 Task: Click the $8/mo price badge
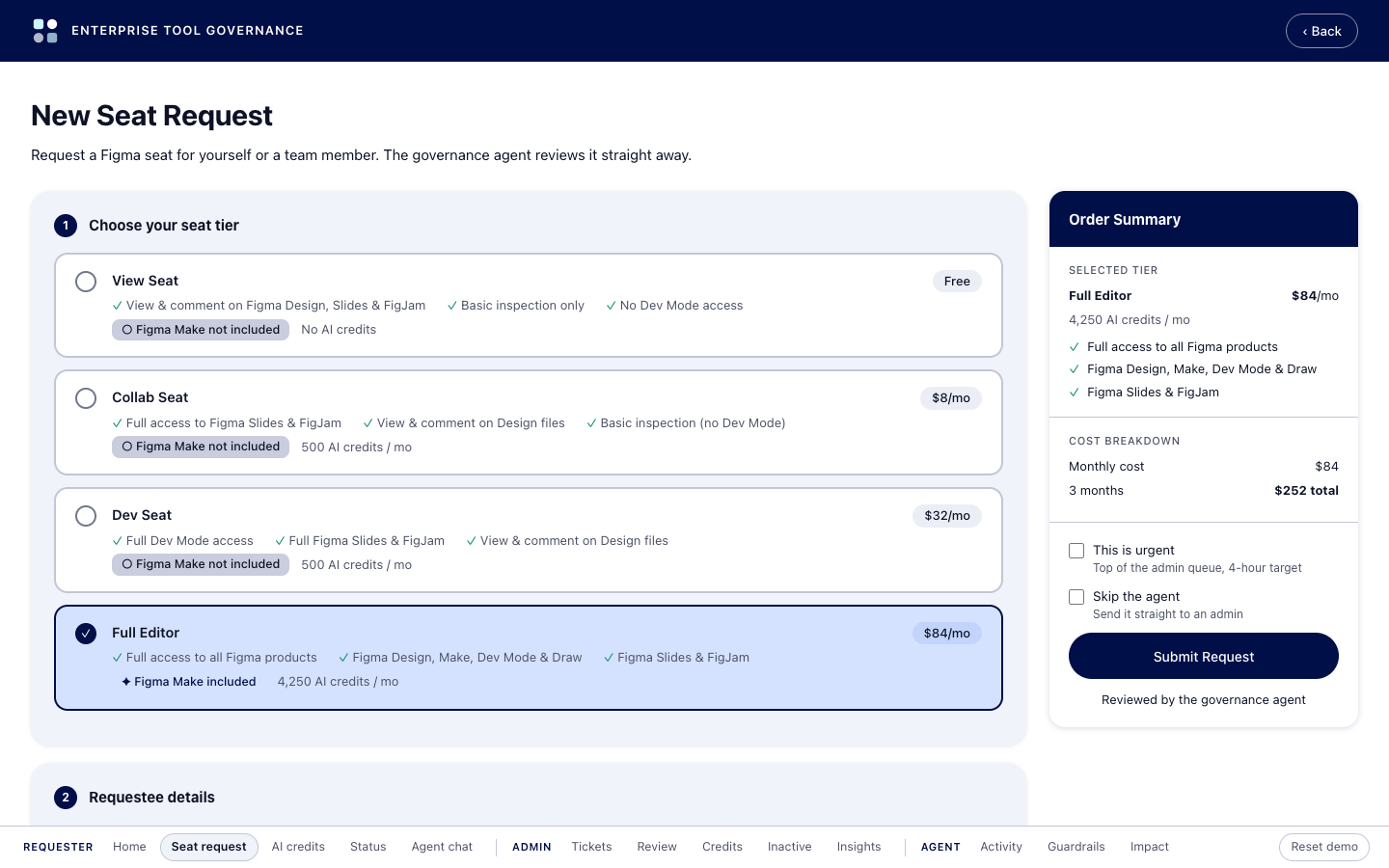951,398
